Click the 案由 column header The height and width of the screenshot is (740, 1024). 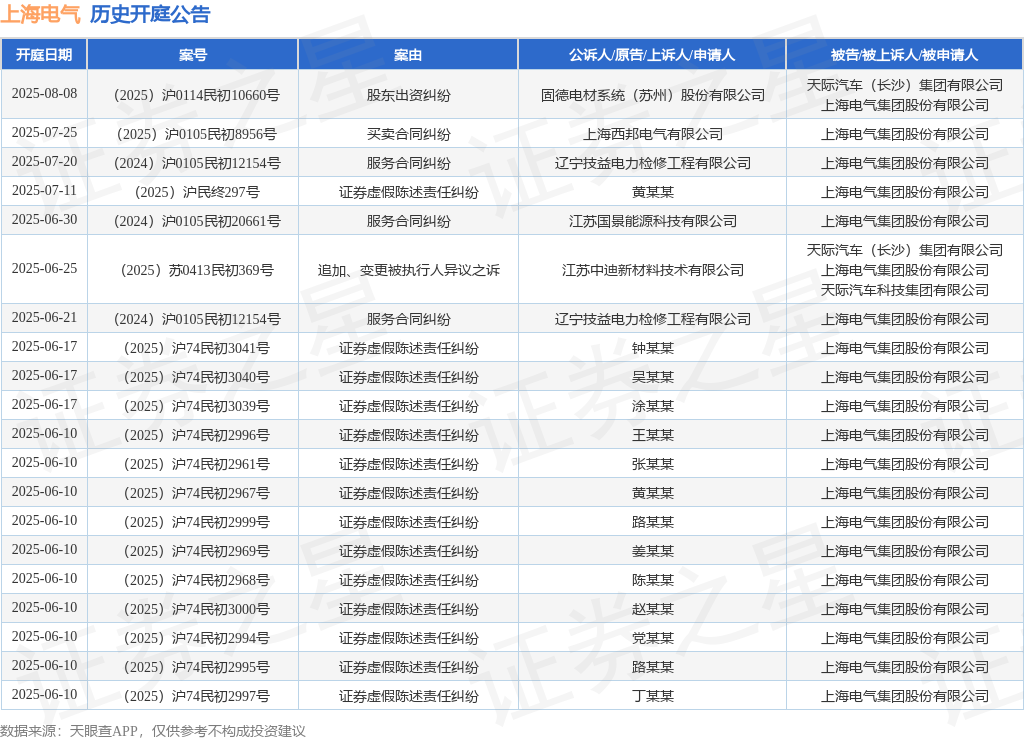click(x=408, y=55)
